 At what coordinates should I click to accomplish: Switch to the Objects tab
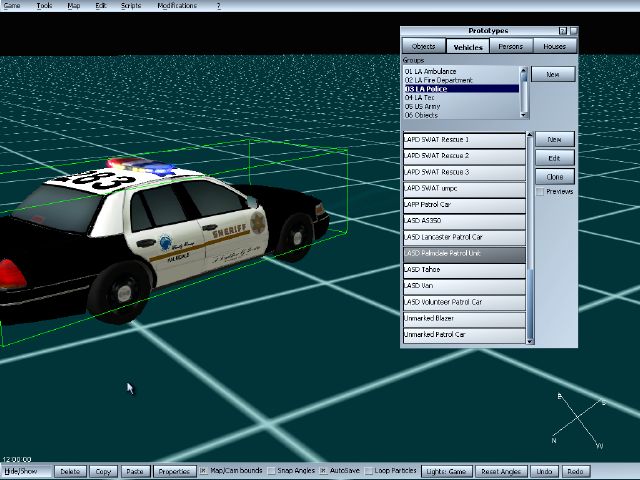pyautogui.click(x=423, y=46)
